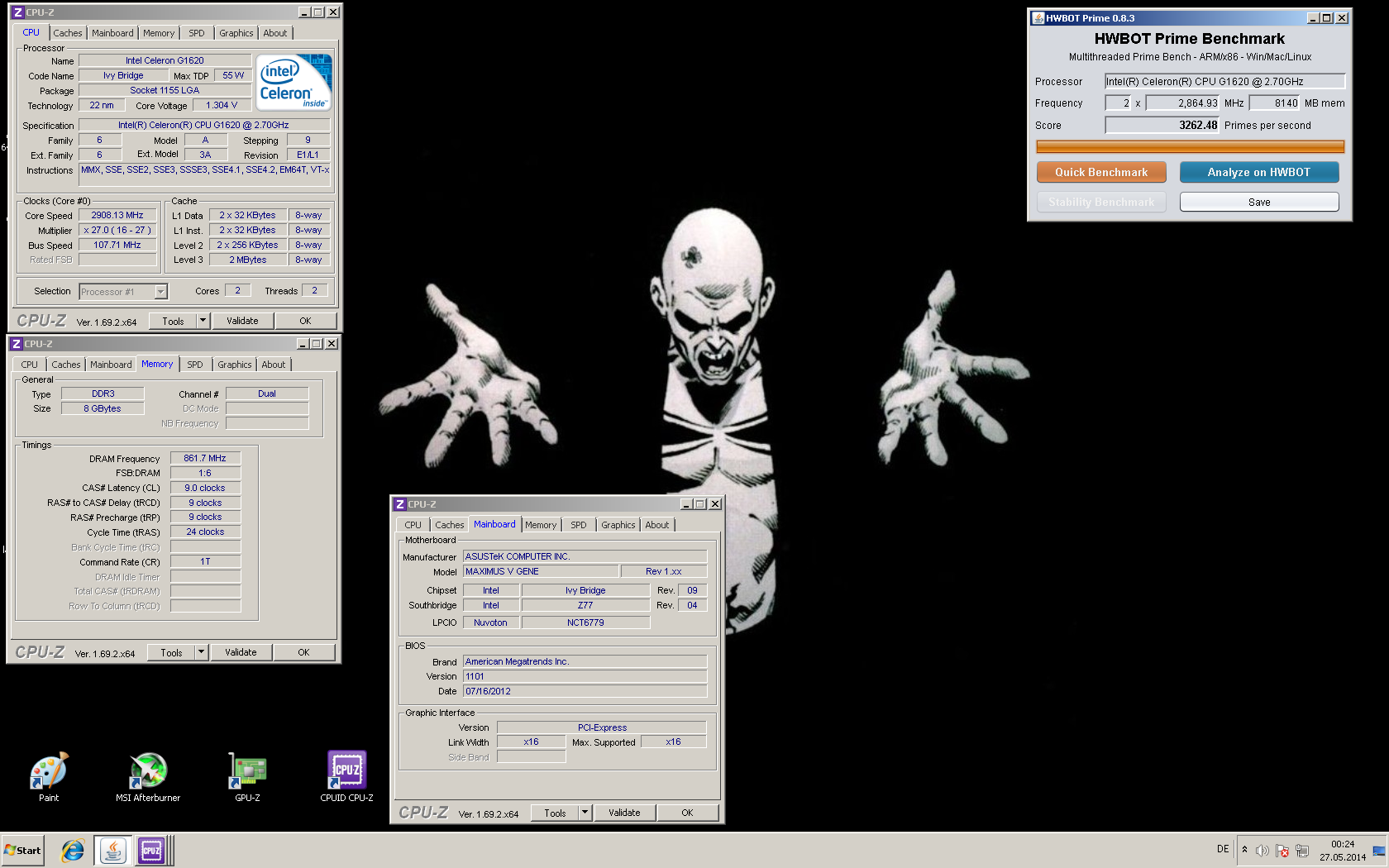Click the orange benchmark progress bar

(x=1191, y=146)
